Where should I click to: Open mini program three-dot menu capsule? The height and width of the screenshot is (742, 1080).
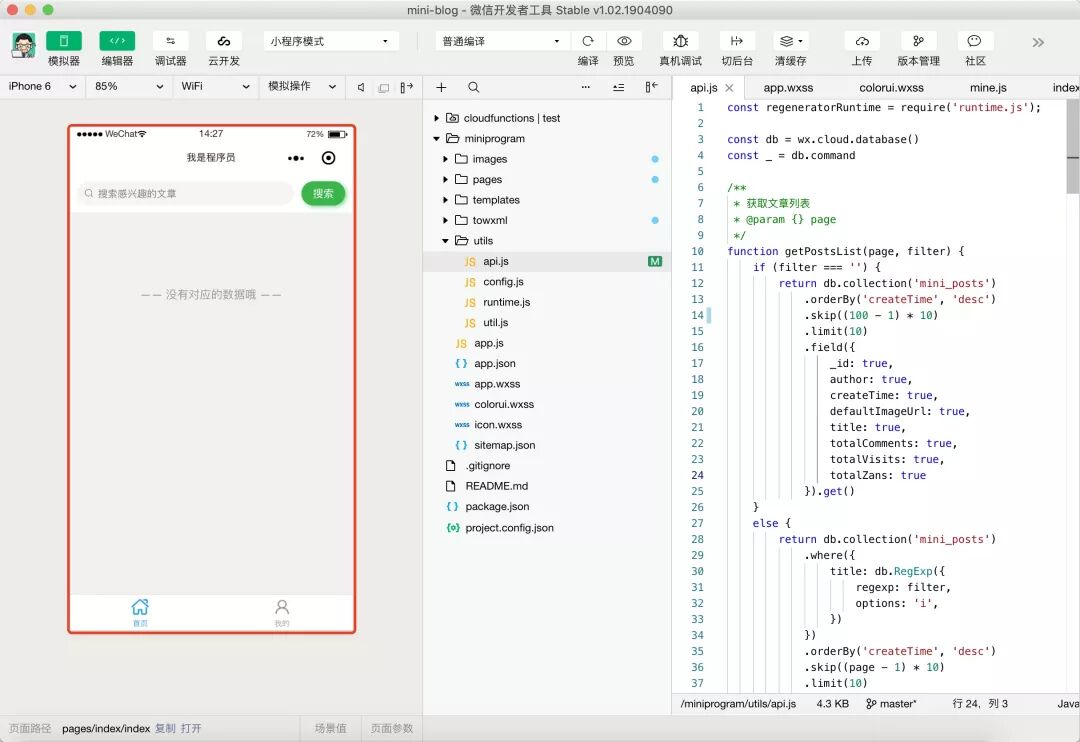coord(295,158)
